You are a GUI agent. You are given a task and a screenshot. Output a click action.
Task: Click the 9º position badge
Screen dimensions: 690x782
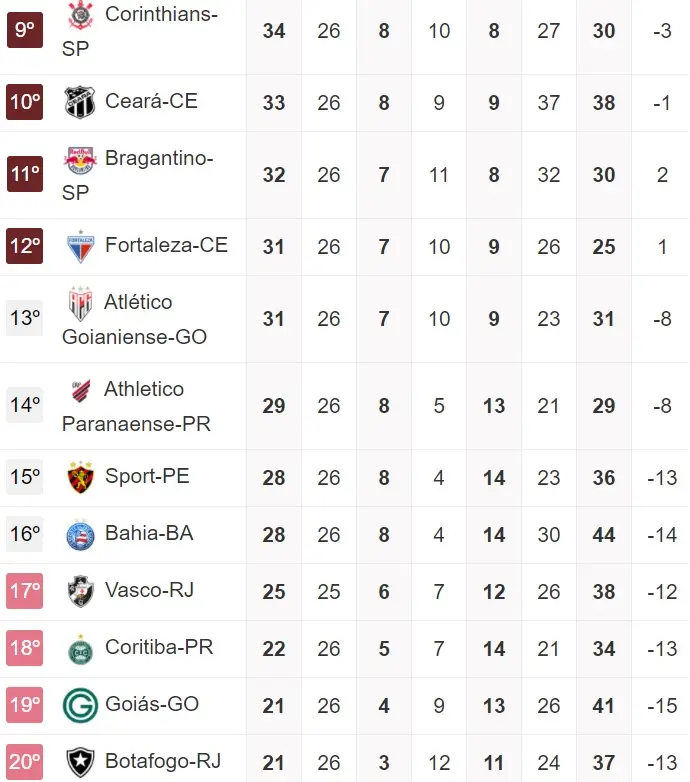pos(24,30)
